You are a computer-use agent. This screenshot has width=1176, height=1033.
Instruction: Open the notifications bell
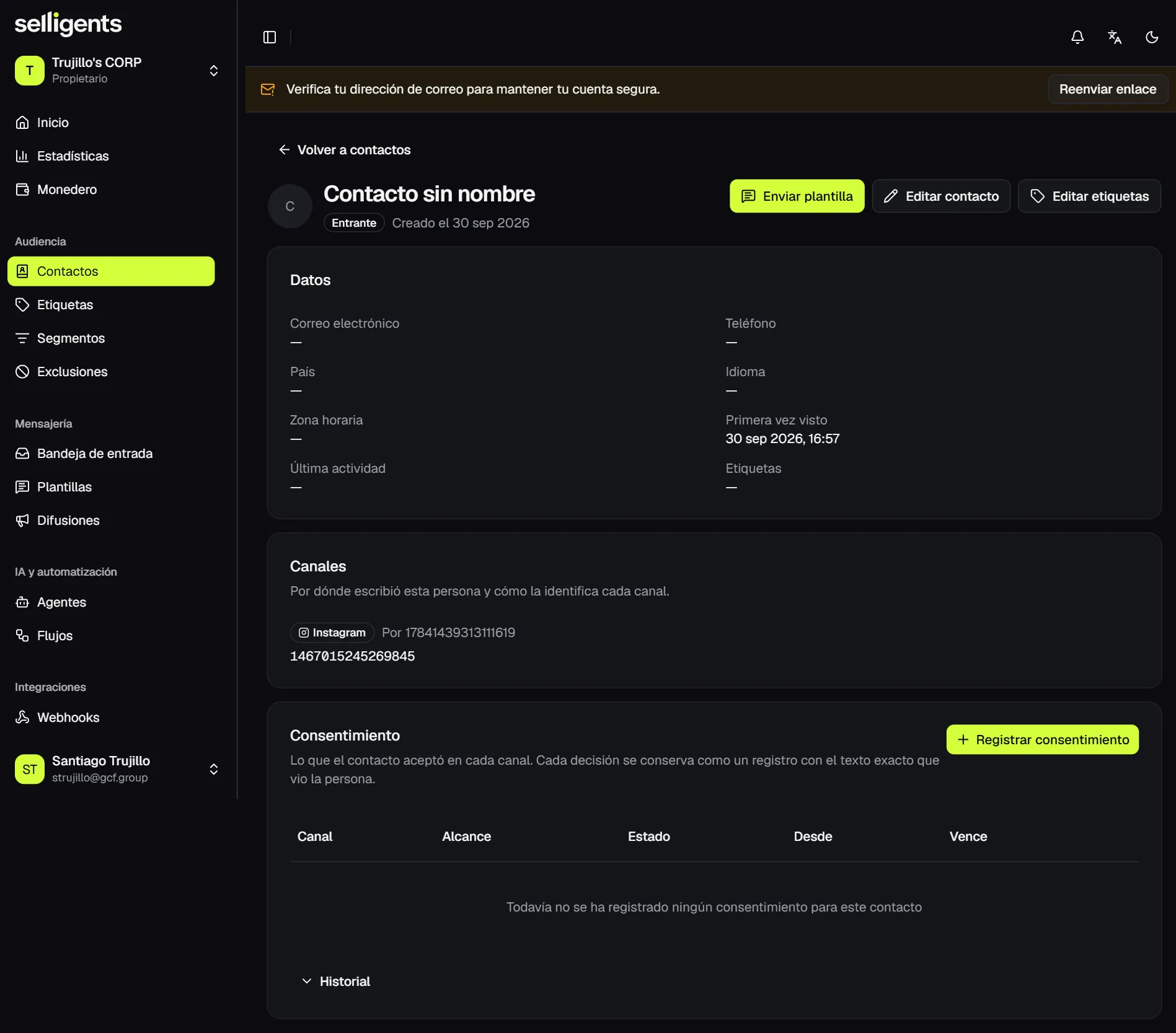[x=1077, y=37]
